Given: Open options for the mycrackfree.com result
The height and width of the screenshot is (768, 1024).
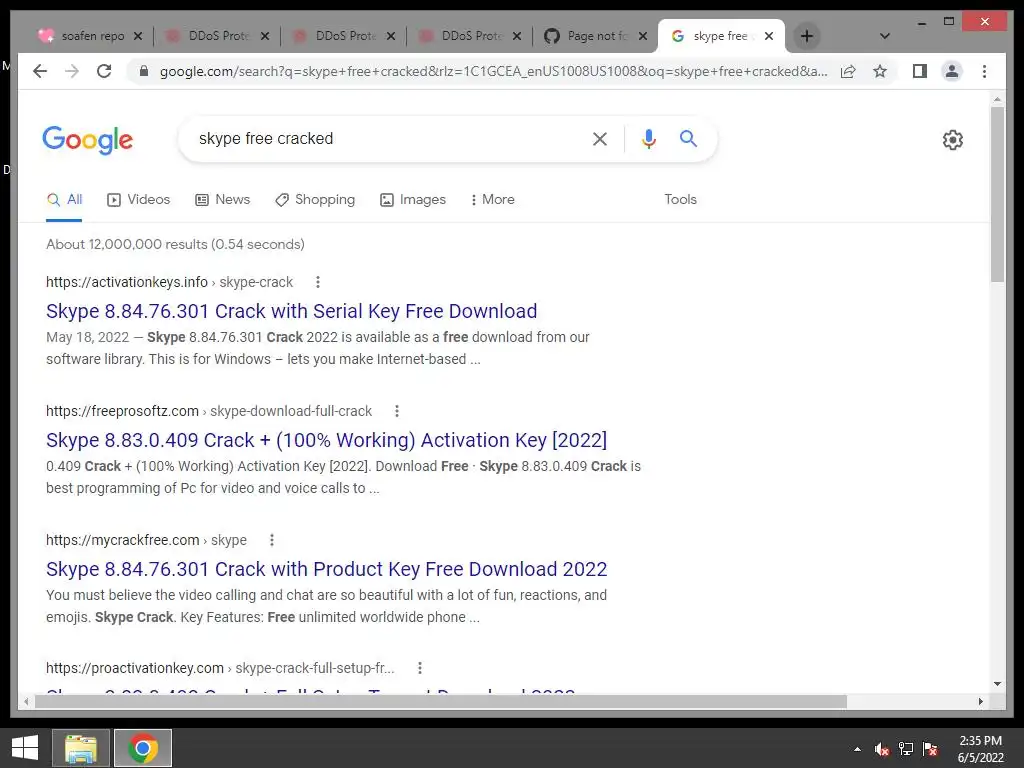Looking at the screenshot, I should tap(272, 540).
